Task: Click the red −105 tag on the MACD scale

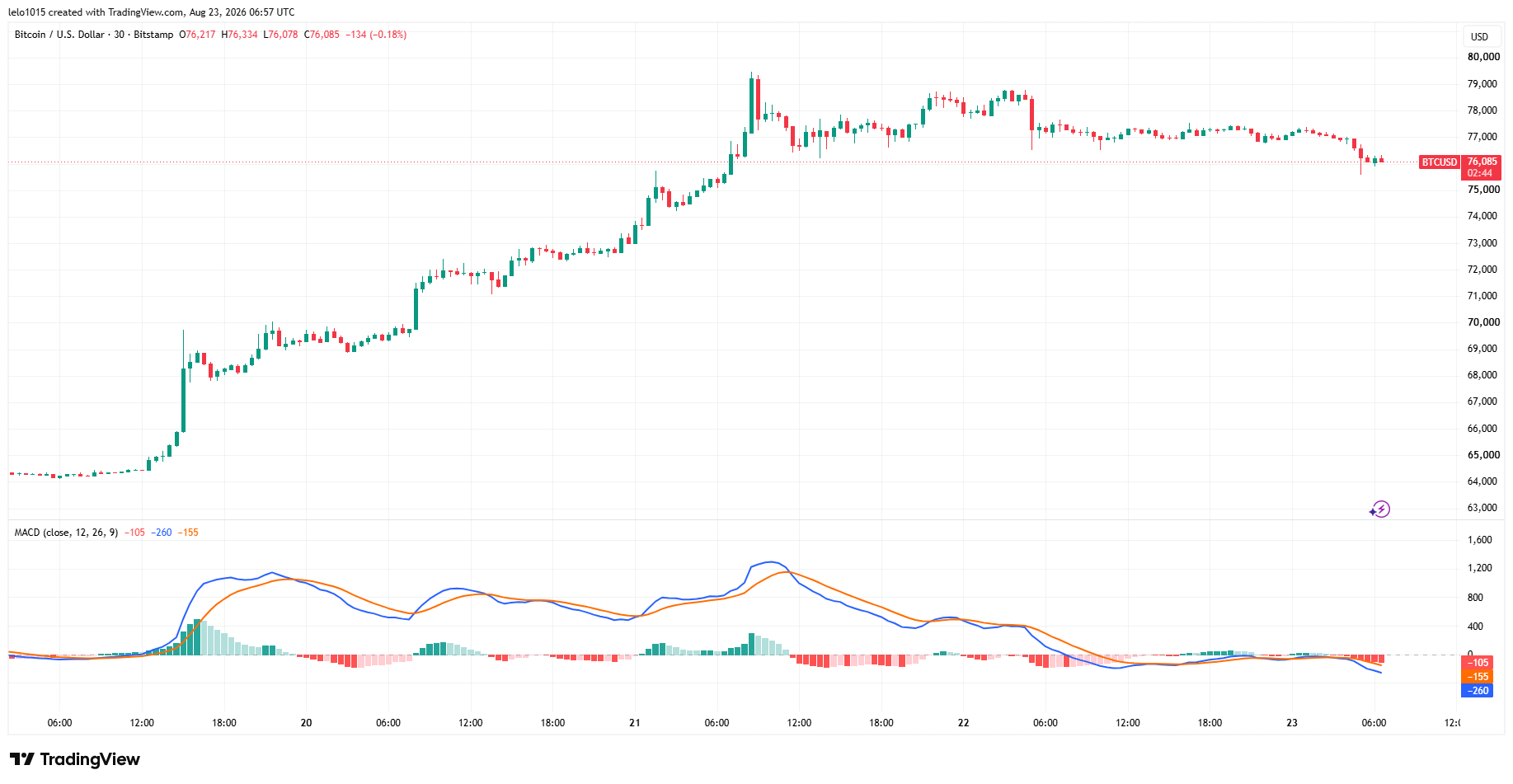Action: pyautogui.click(x=1477, y=663)
